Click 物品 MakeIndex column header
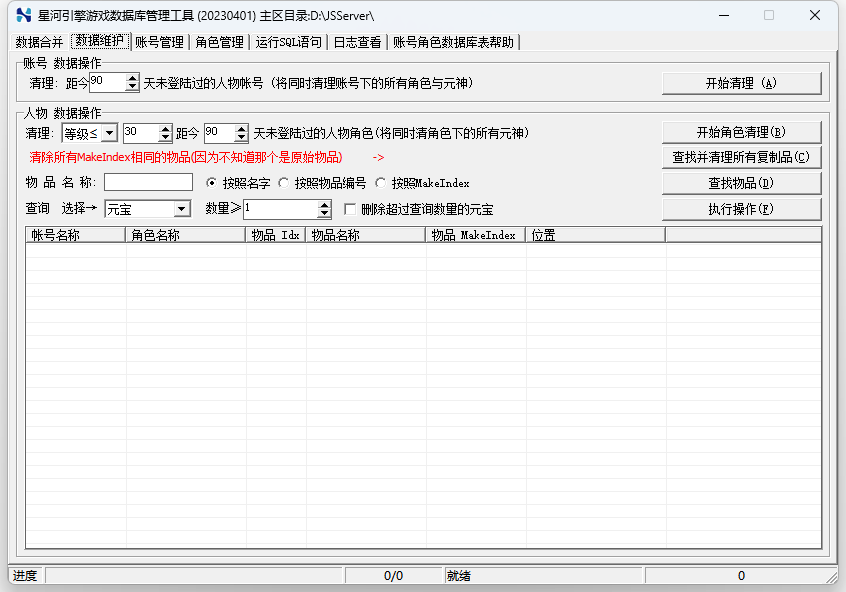This screenshot has width=846, height=592. click(x=474, y=235)
